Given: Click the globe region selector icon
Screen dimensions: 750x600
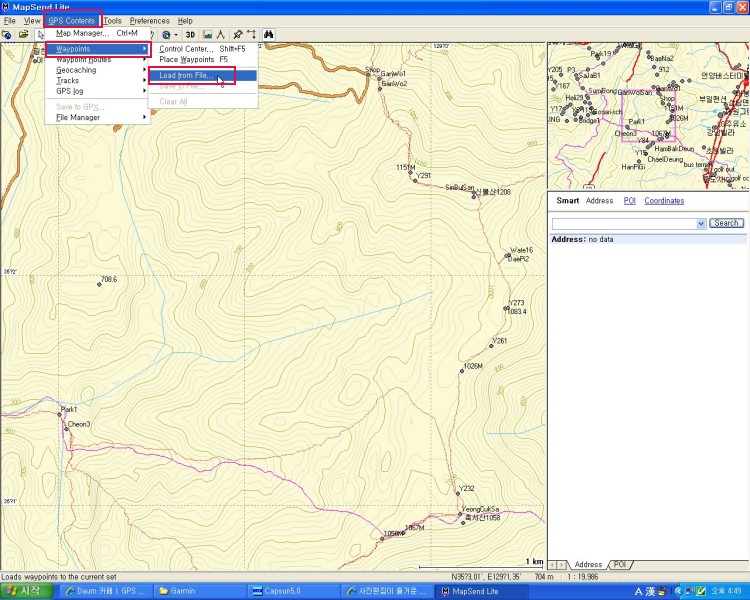Looking at the screenshot, I should click(x=165, y=34).
